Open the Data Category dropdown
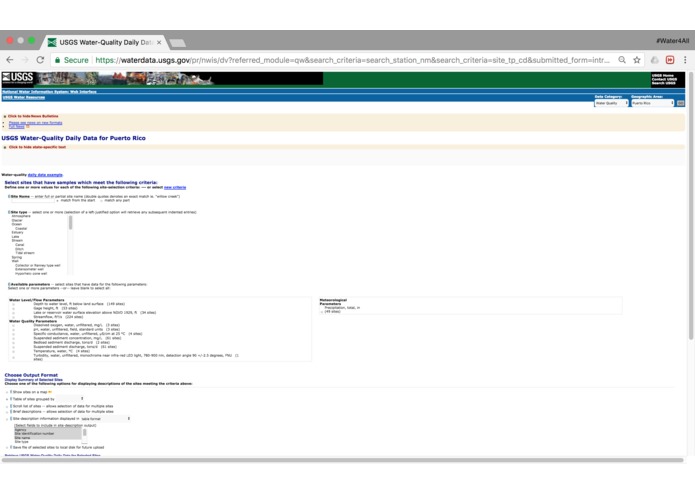The image size is (695, 494). coord(611,103)
